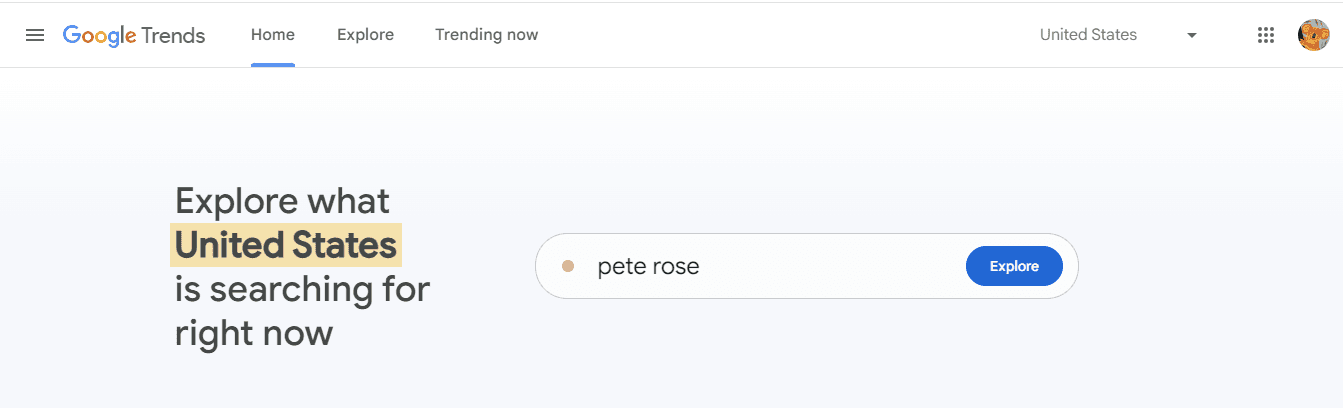
Task: Click the tan dot beside pete rose
Action: point(568,266)
